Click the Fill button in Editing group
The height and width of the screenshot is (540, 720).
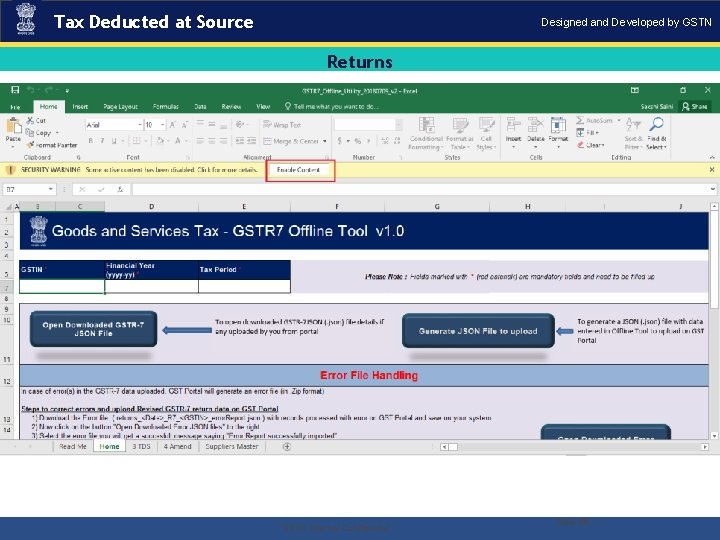(588, 133)
